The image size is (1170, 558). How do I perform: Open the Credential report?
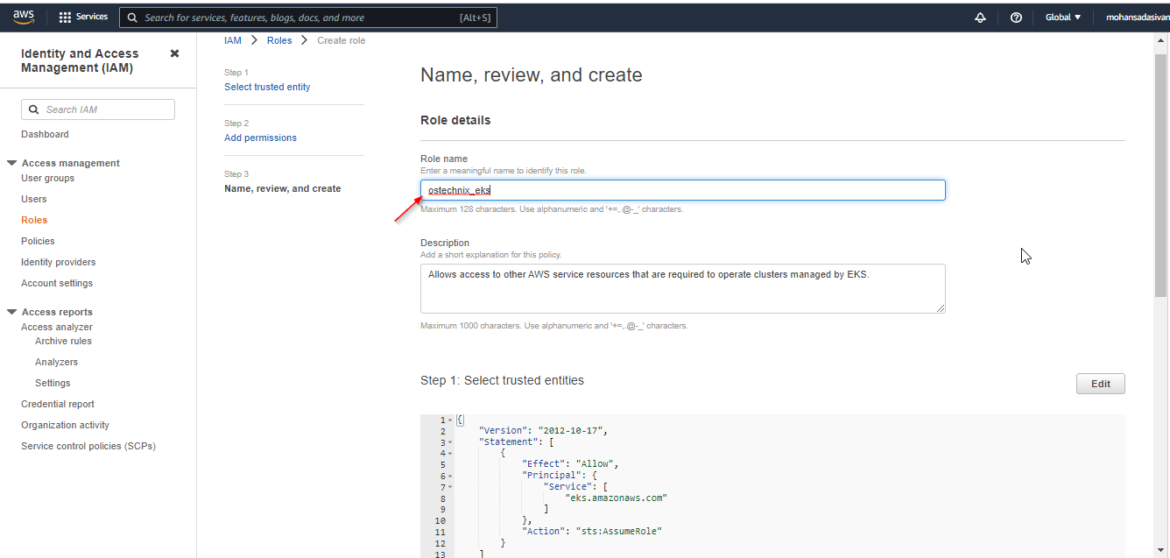click(57, 404)
